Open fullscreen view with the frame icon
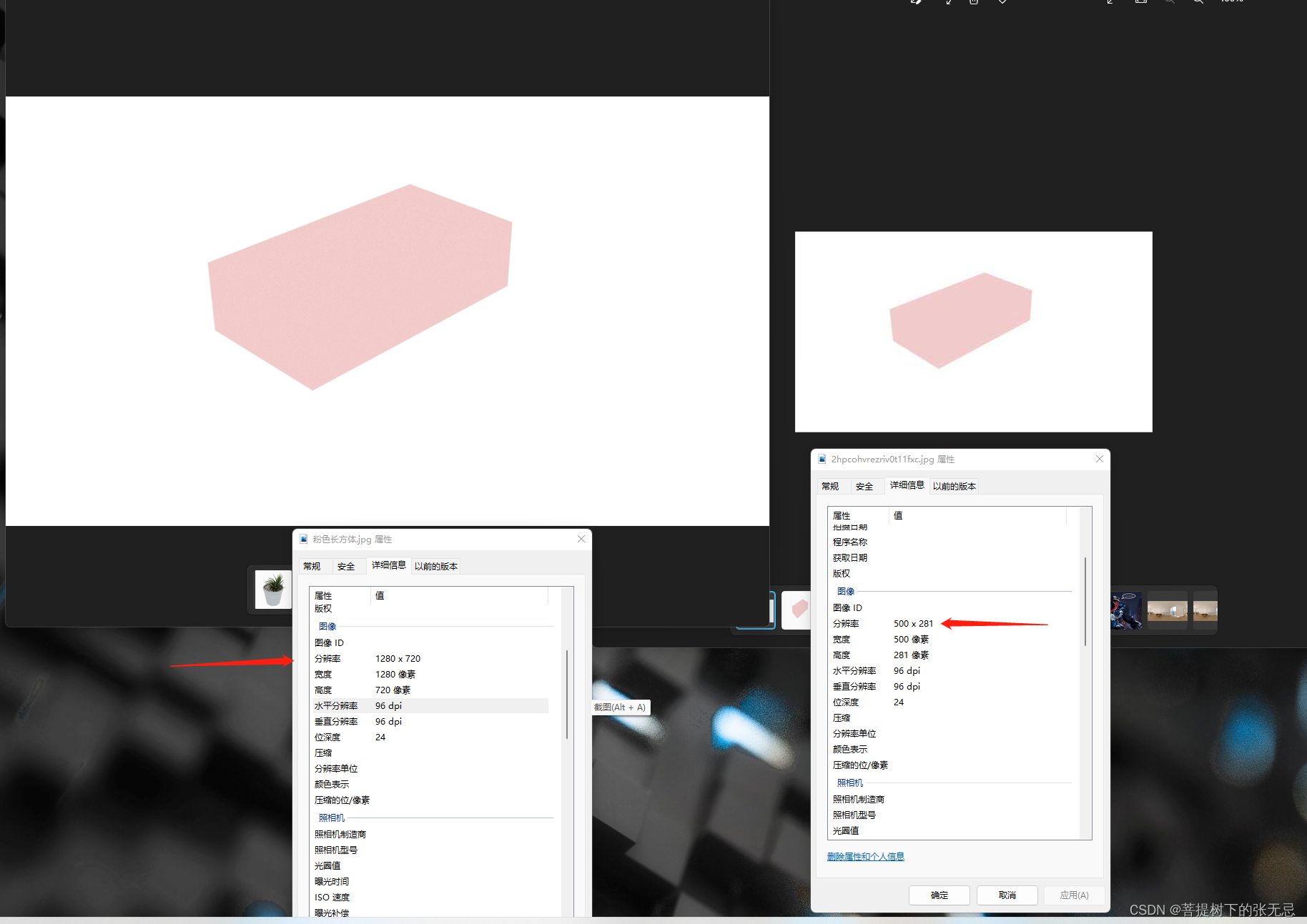The height and width of the screenshot is (924, 1307). [1141, 3]
